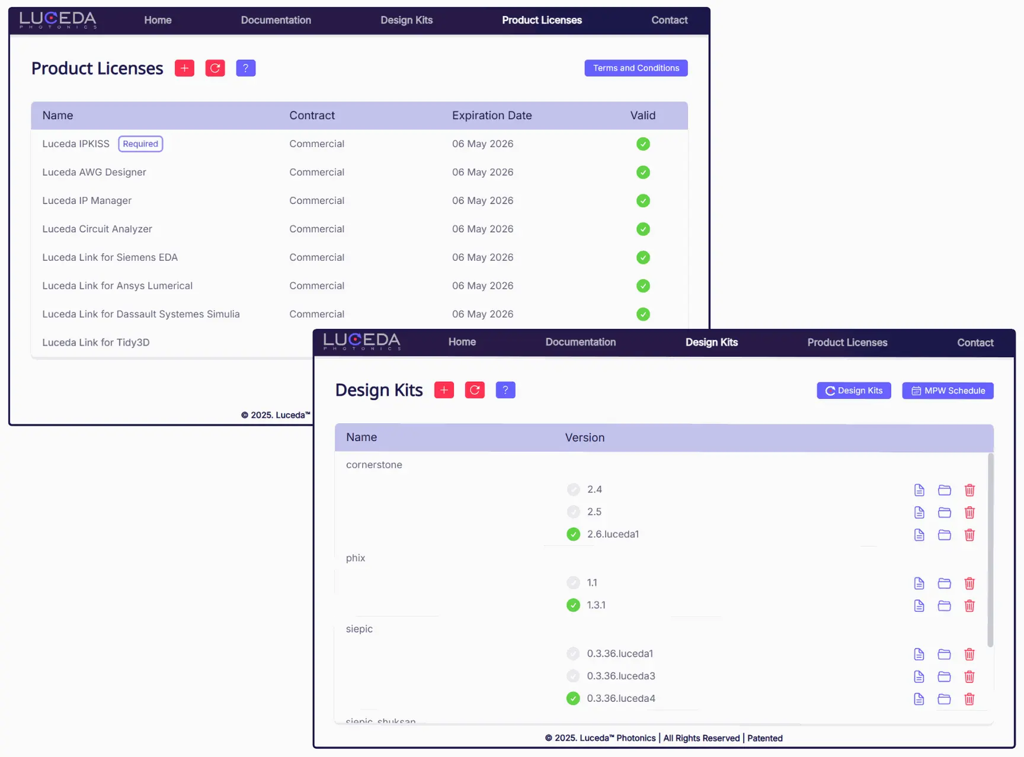1024x757 pixels.
Task: Toggle active check for phix 1.3.1
Action: coord(573,605)
